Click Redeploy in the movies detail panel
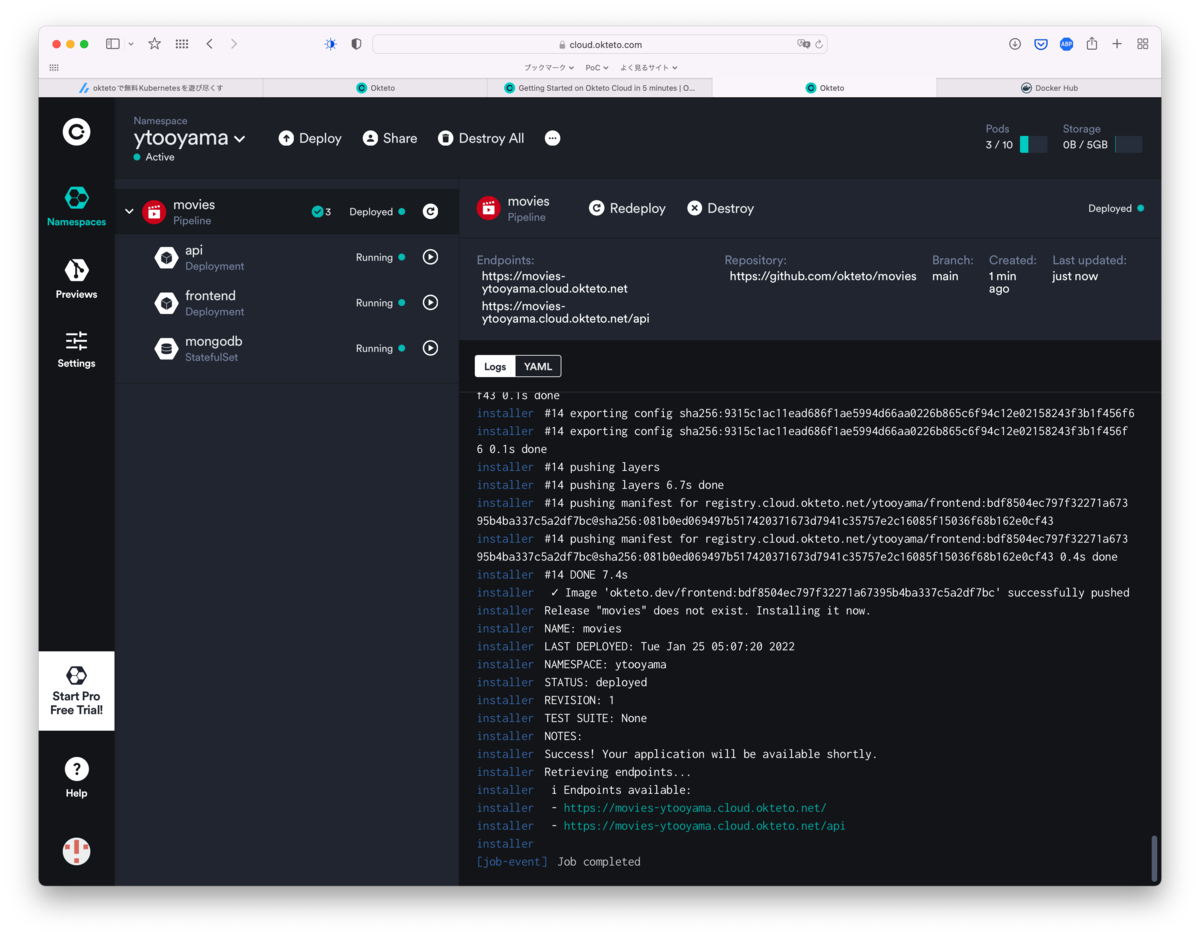The image size is (1200, 937). point(627,208)
